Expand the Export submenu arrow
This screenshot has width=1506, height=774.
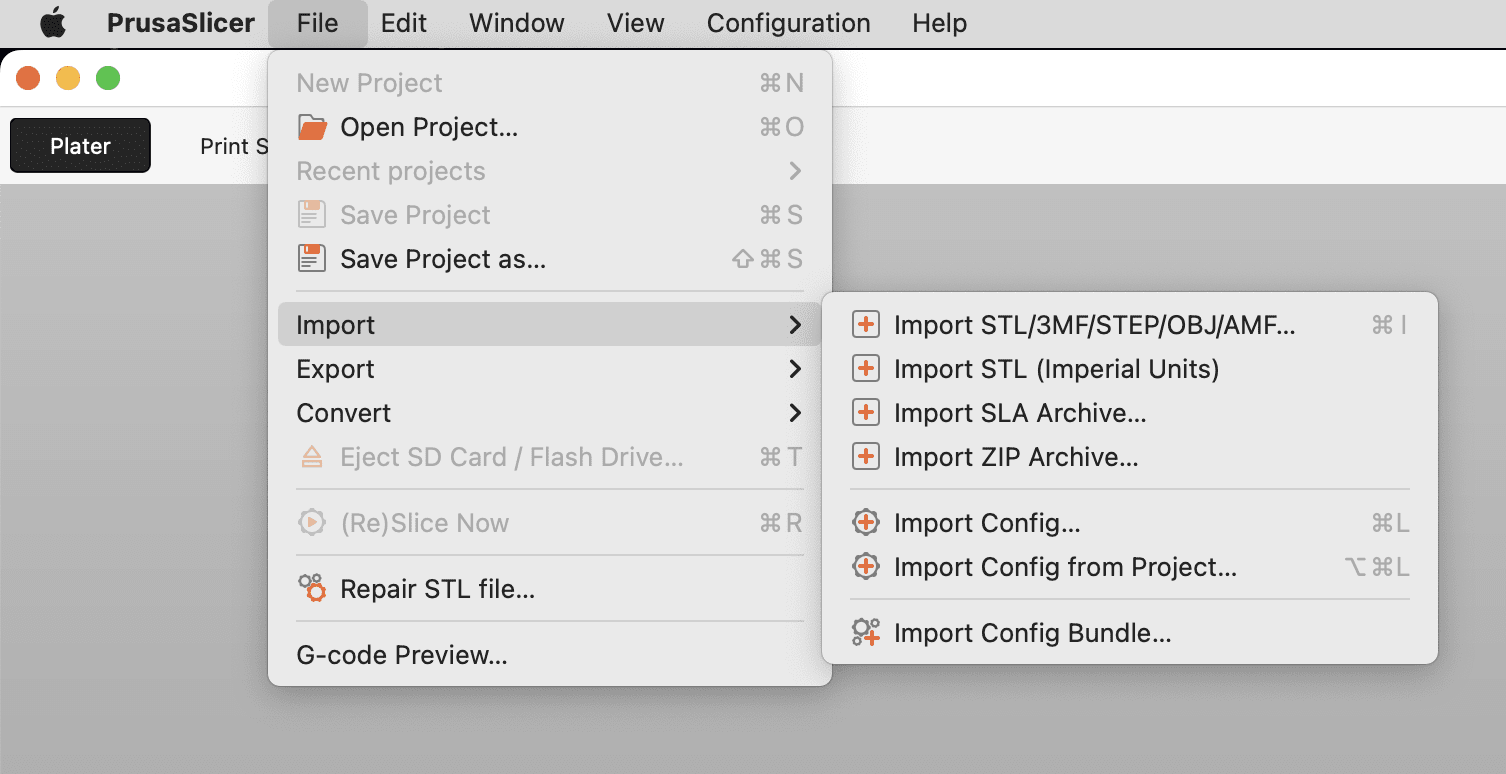(x=795, y=369)
